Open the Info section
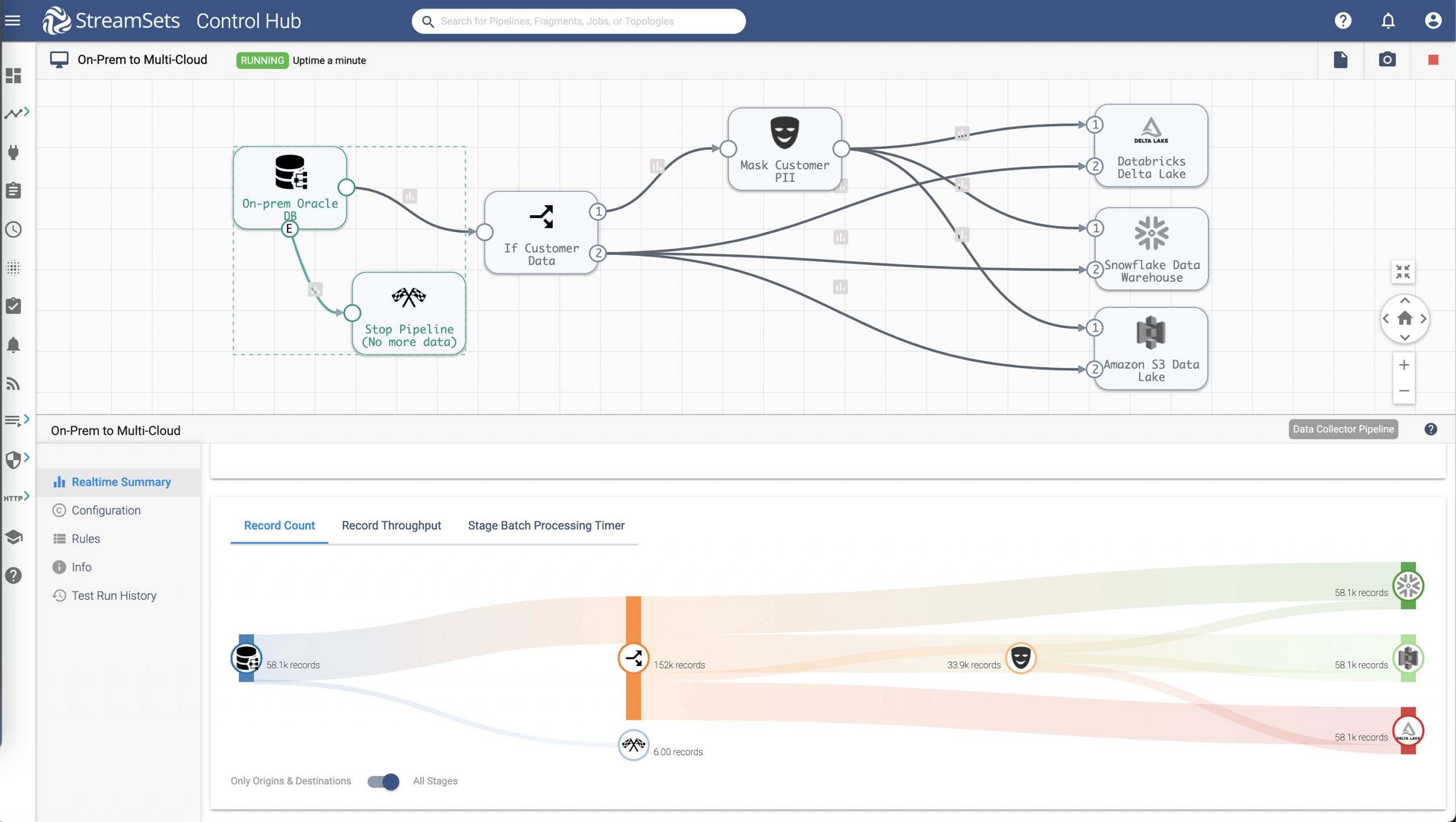1456x822 pixels. tap(119, 567)
